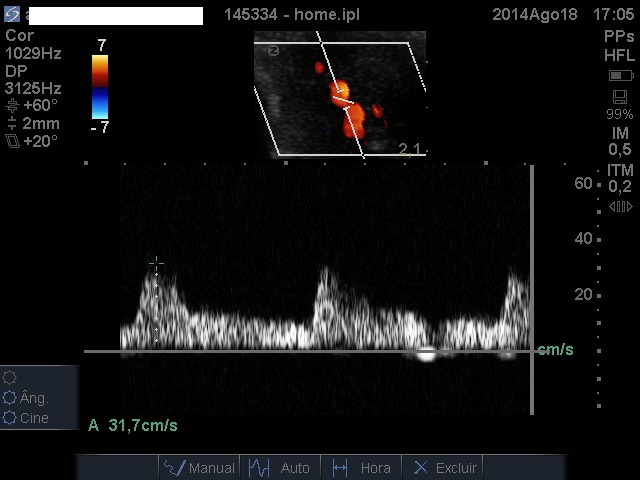Image resolution: width=640 pixels, height=480 pixels.
Task: Click the color Doppler velocity scale bar
Action: click(x=99, y=86)
